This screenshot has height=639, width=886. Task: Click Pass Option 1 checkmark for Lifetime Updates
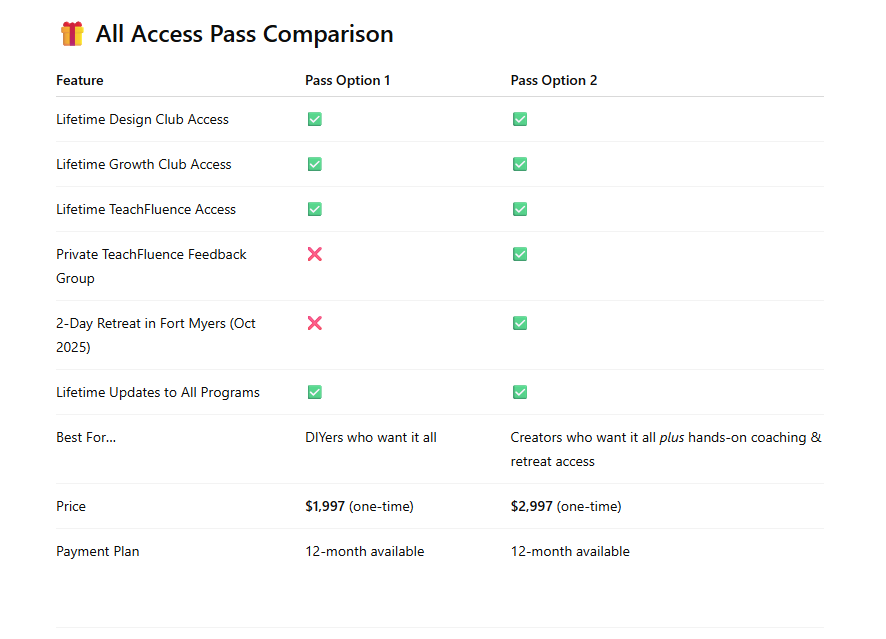[x=315, y=392]
